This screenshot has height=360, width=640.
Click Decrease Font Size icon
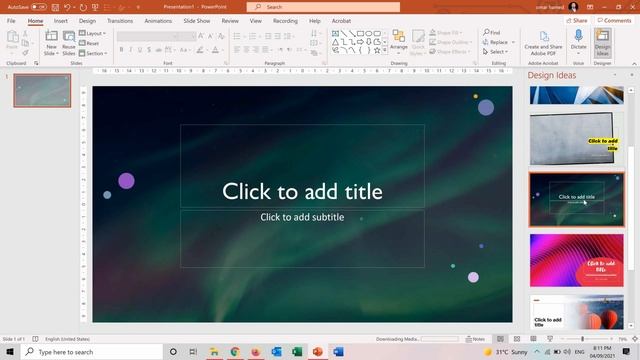pos(210,36)
